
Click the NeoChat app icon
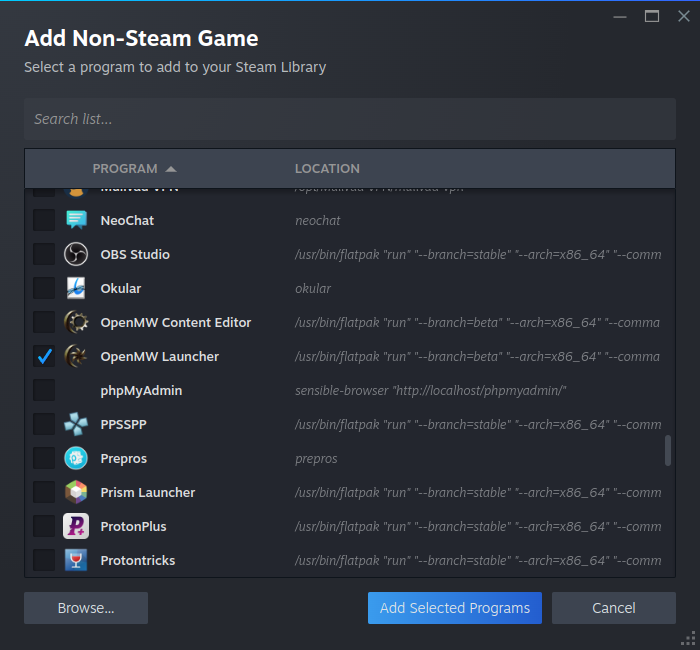(76, 220)
